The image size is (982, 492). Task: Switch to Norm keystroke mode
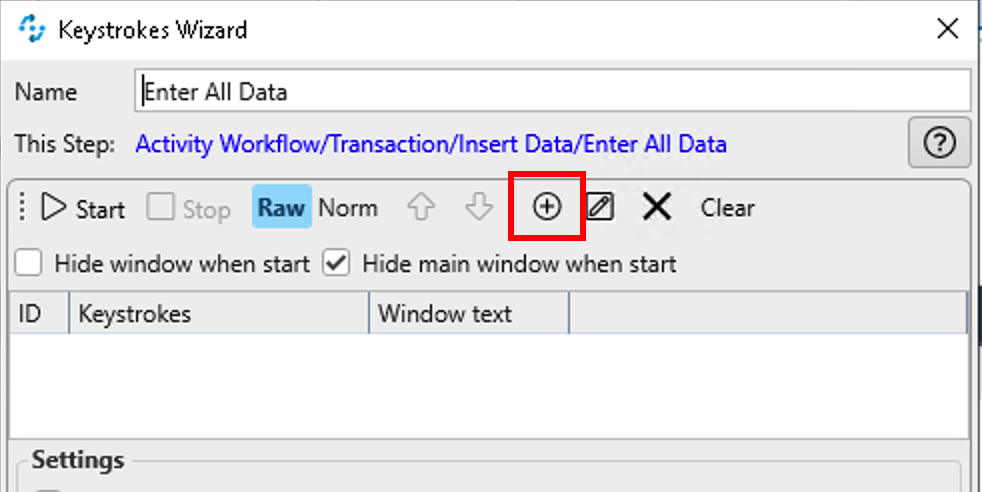coord(348,208)
